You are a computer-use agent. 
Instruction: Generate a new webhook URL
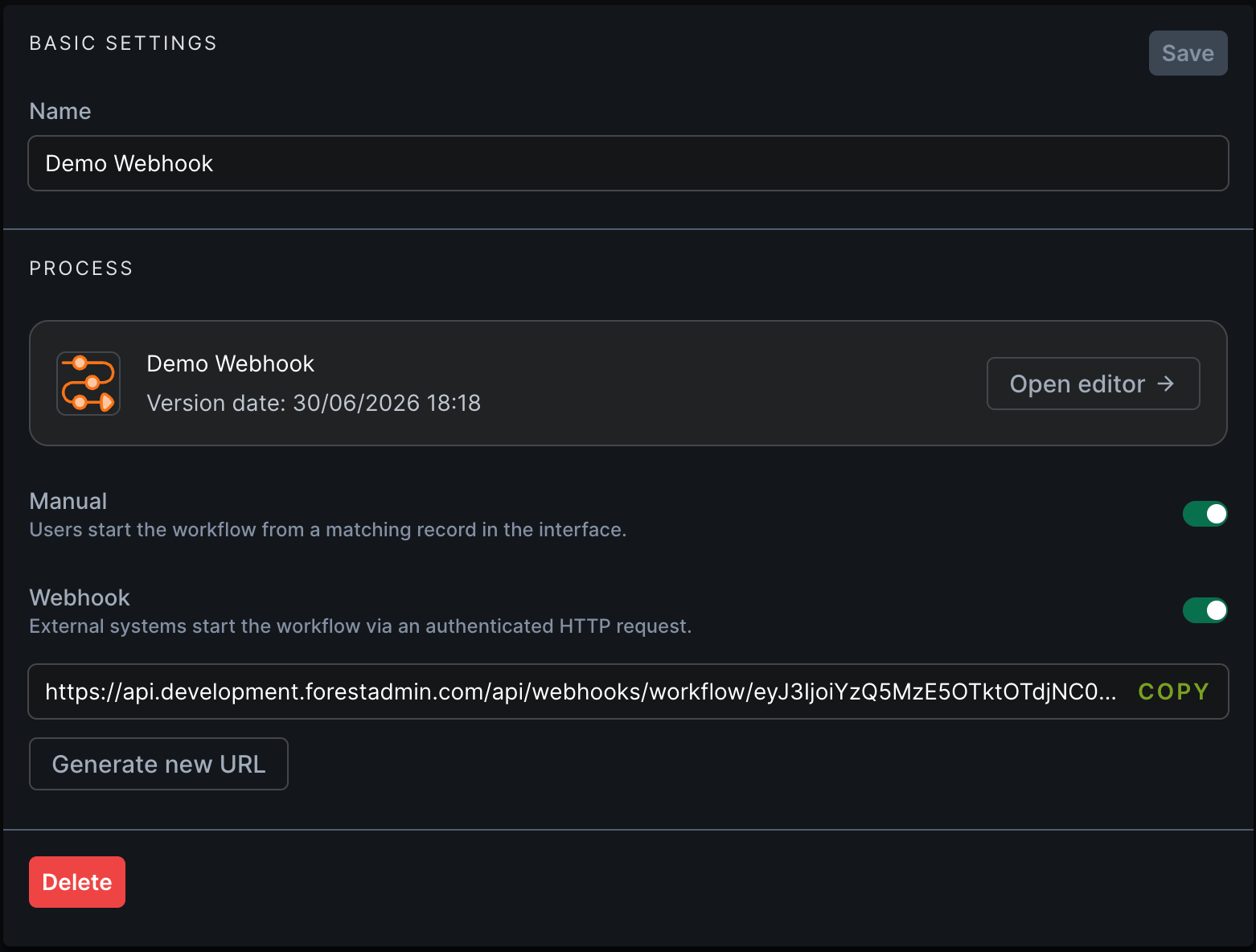tap(158, 764)
